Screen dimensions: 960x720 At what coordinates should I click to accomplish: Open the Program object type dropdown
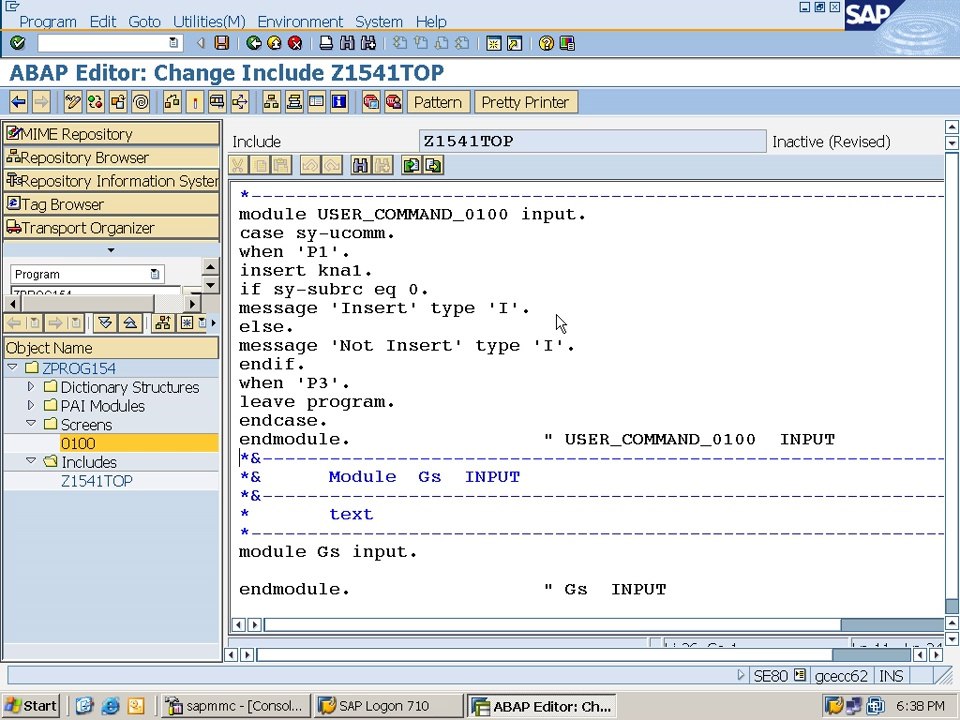(x=154, y=274)
